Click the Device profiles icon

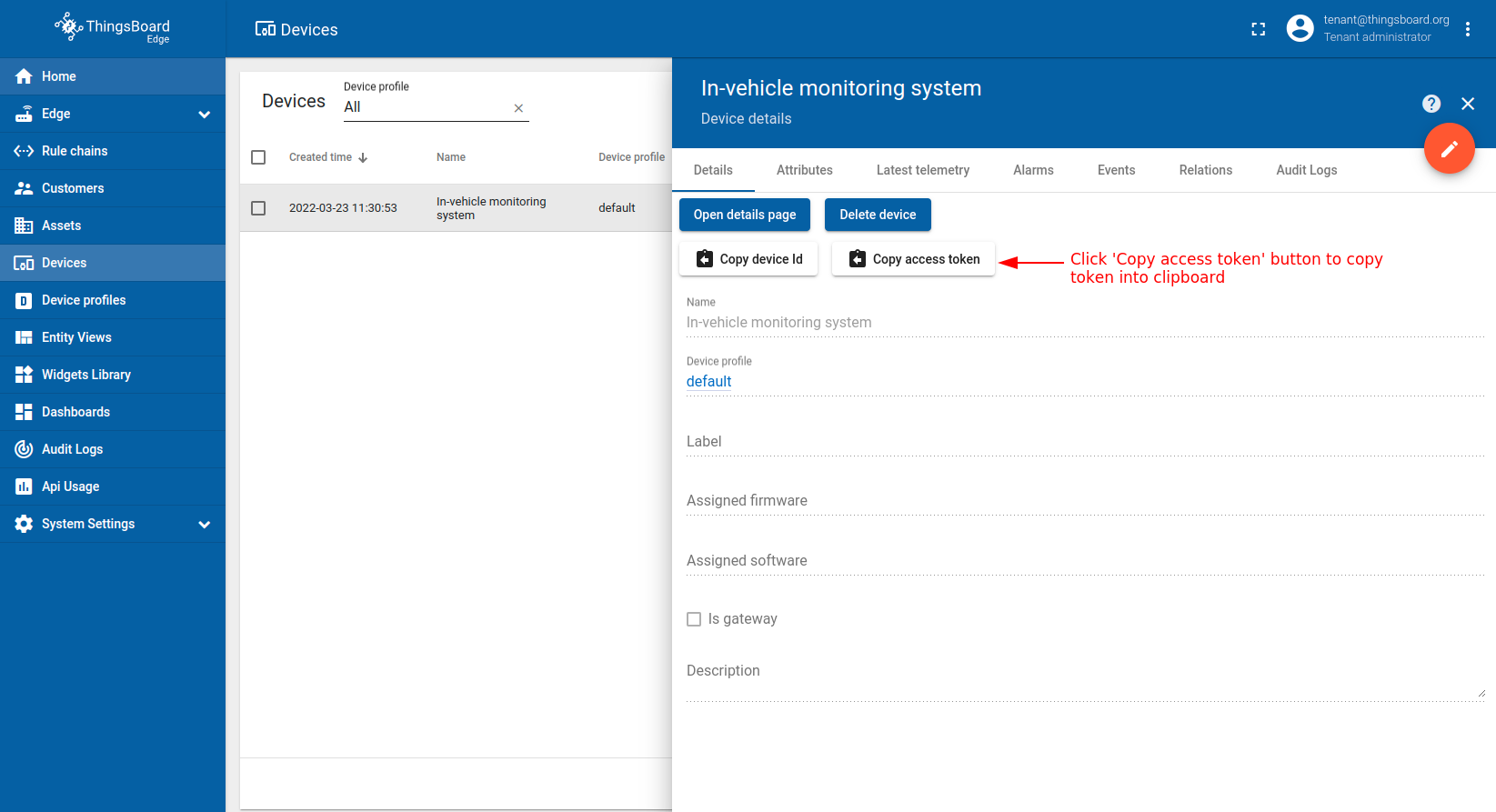24,300
